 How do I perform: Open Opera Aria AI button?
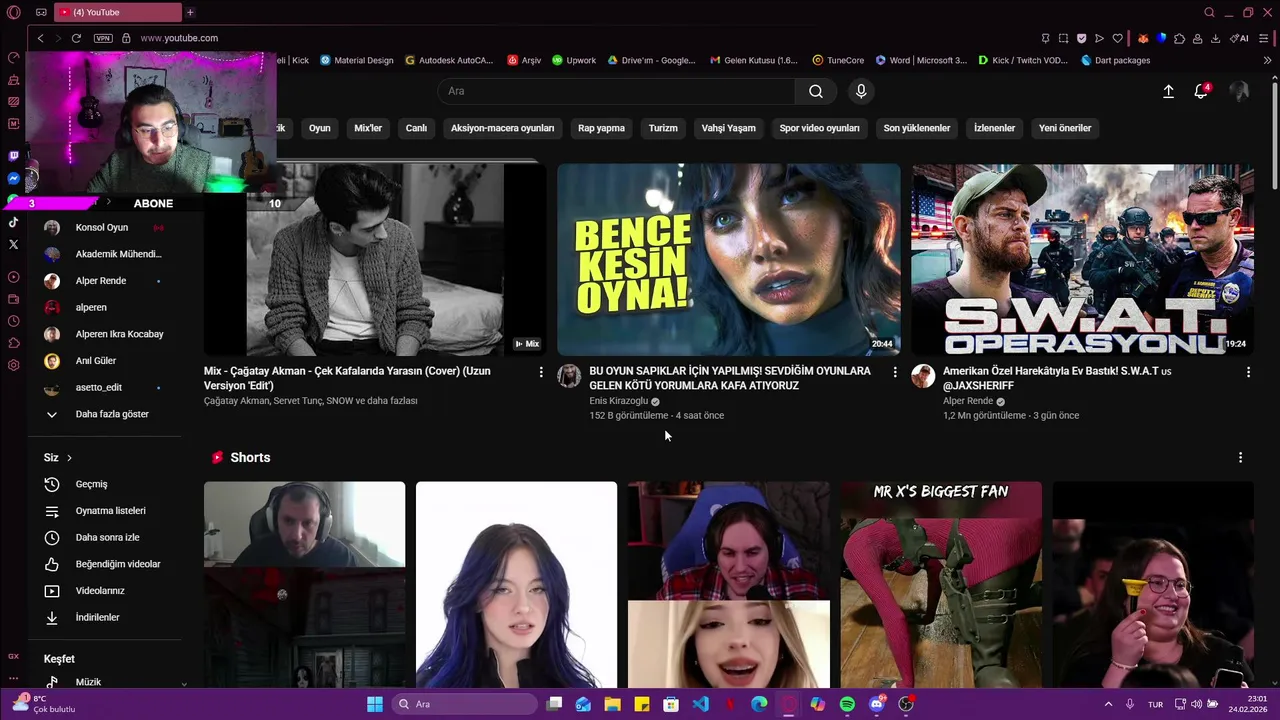(1240, 38)
